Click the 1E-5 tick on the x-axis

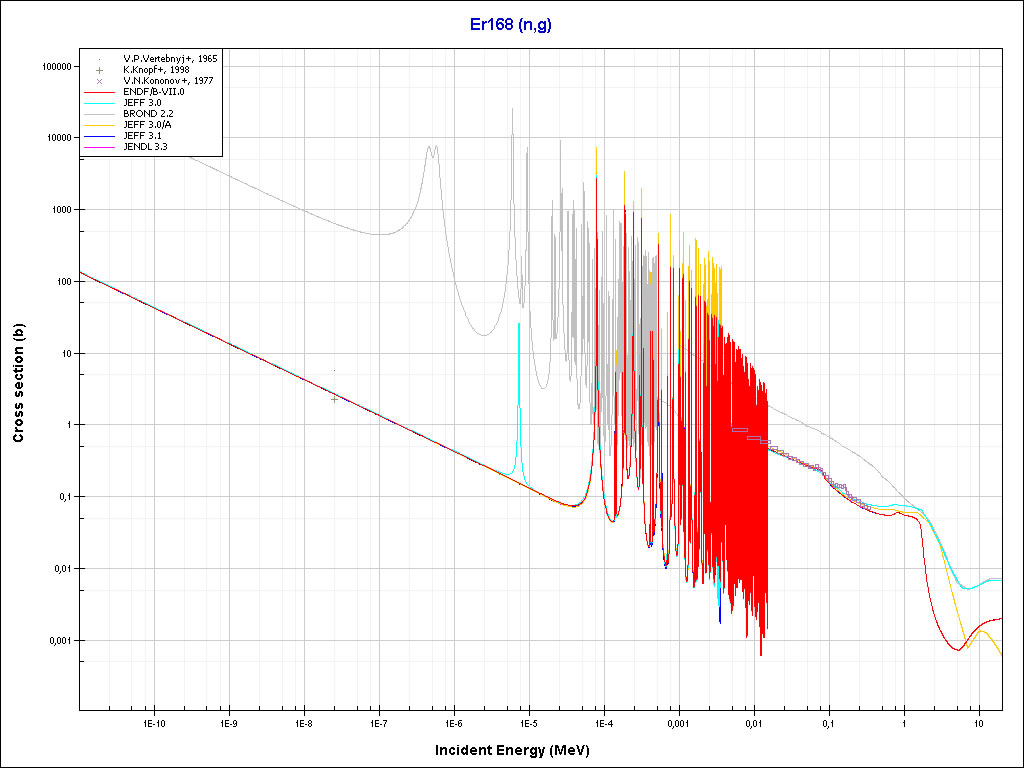[x=528, y=722]
